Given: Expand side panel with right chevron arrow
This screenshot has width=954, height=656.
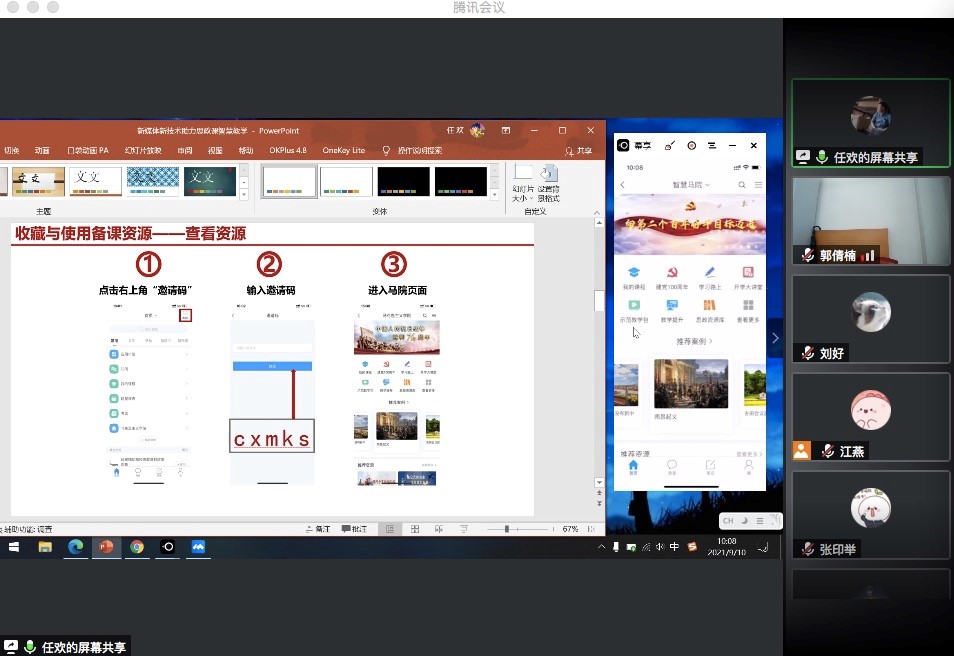Looking at the screenshot, I should 775,339.
